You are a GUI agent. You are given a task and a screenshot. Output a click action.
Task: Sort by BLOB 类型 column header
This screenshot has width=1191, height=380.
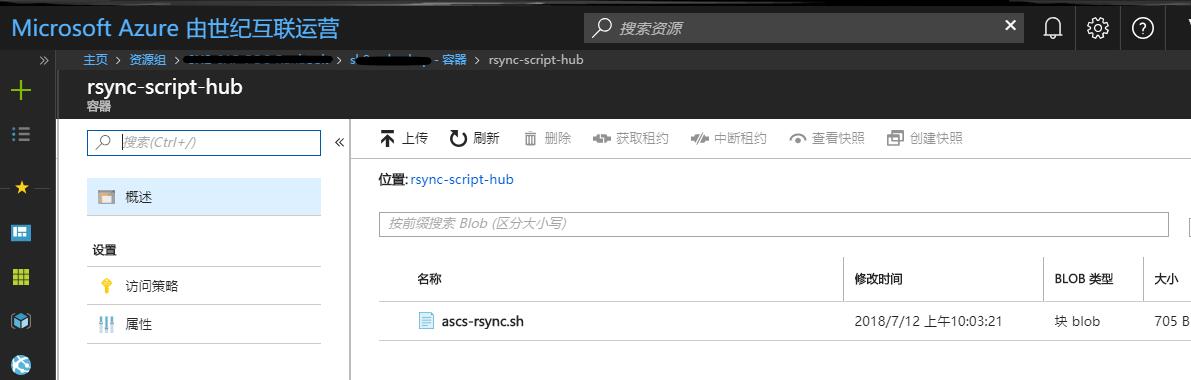[x=1084, y=279]
